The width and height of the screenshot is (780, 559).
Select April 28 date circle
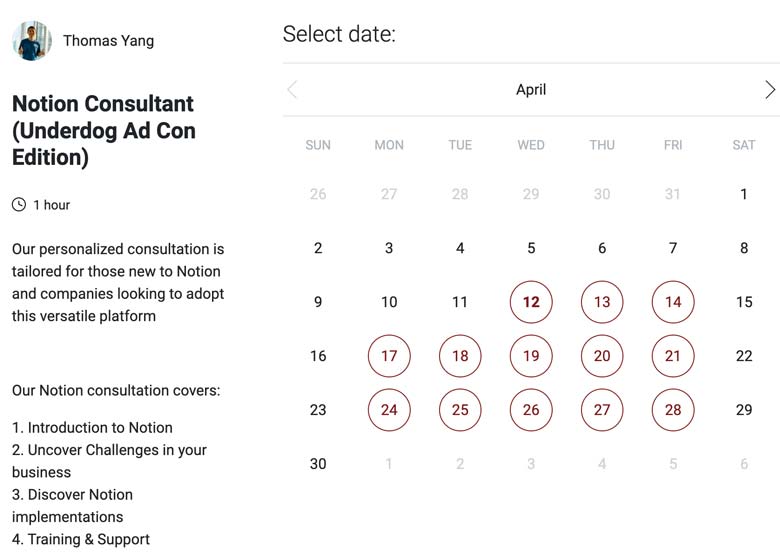(673, 410)
